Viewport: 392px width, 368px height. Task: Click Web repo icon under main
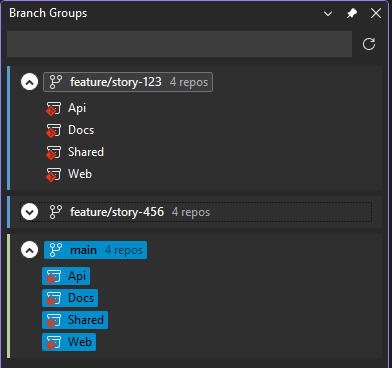point(53,343)
